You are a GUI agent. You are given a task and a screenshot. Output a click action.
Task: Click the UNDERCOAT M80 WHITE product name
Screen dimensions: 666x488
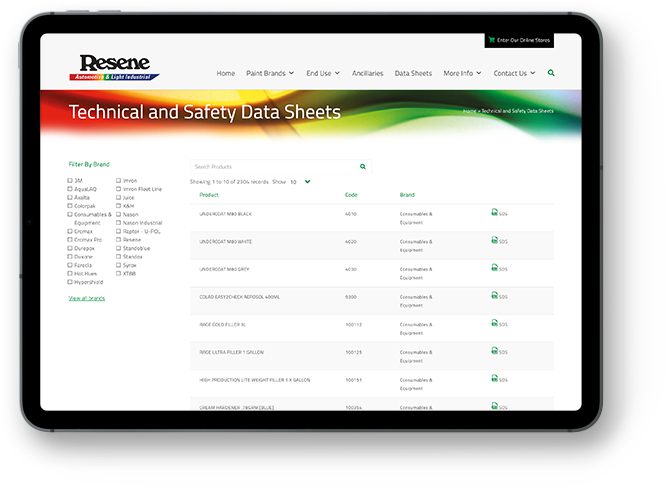pos(226,242)
